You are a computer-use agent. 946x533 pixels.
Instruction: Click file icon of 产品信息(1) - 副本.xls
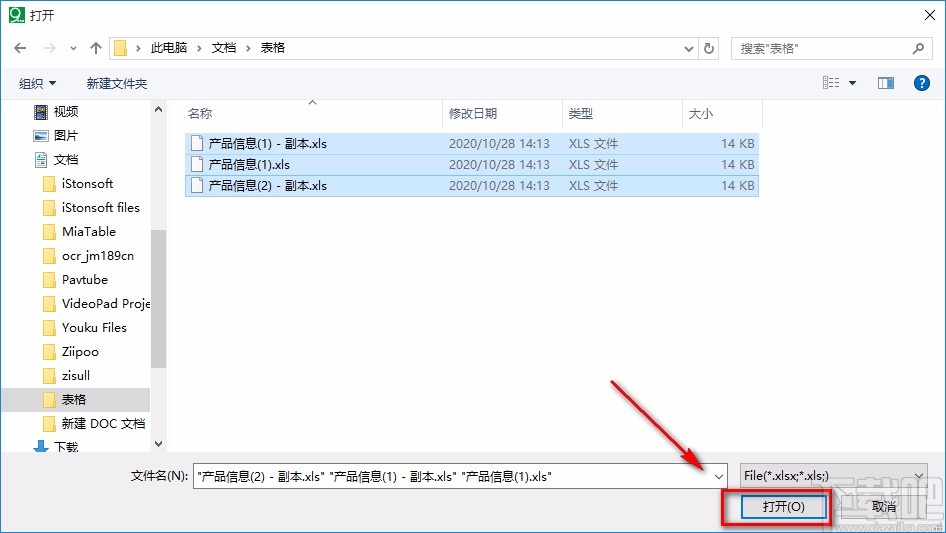point(197,143)
